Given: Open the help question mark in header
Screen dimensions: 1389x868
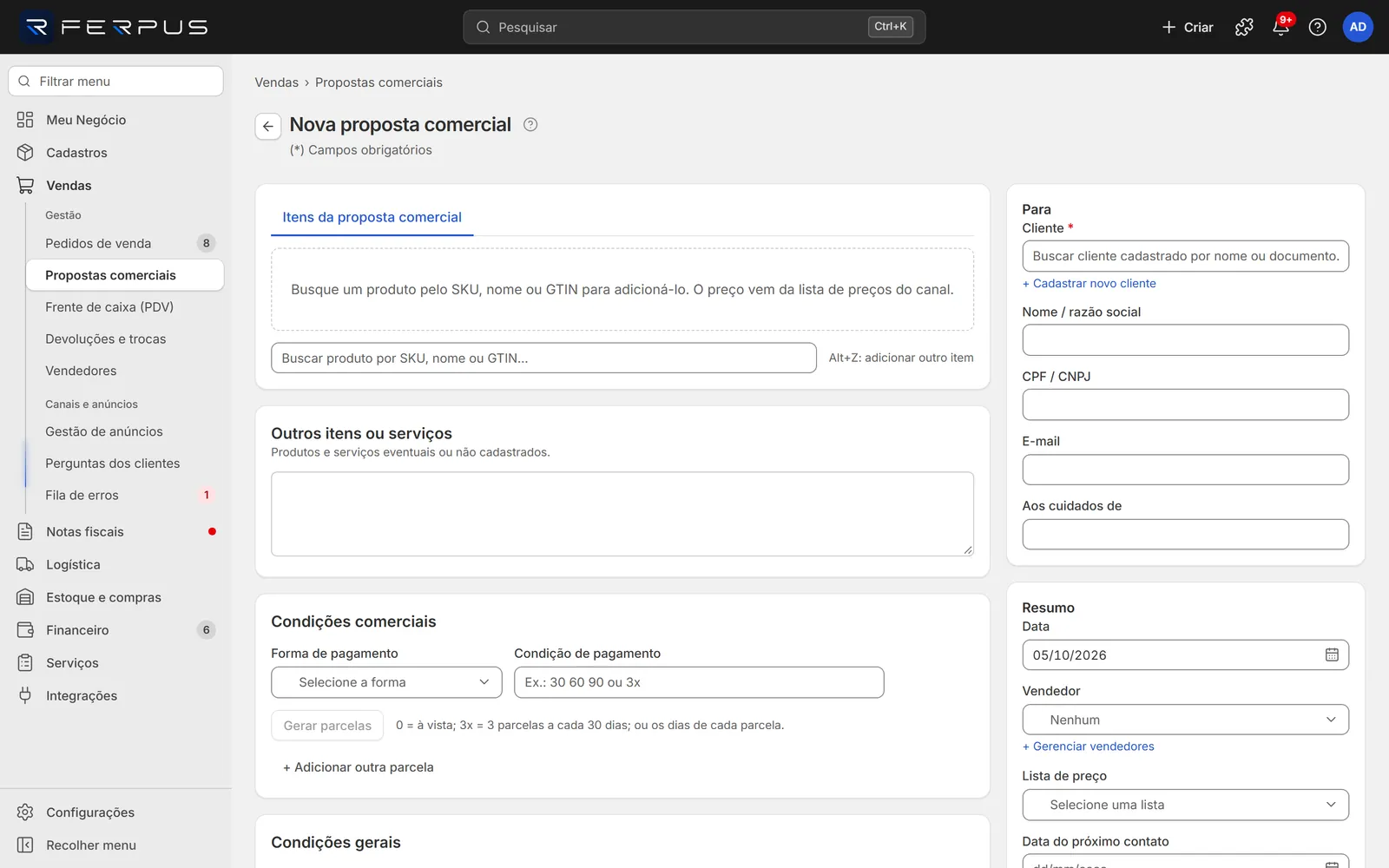Looking at the screenshot, I should coord(1317,27).
